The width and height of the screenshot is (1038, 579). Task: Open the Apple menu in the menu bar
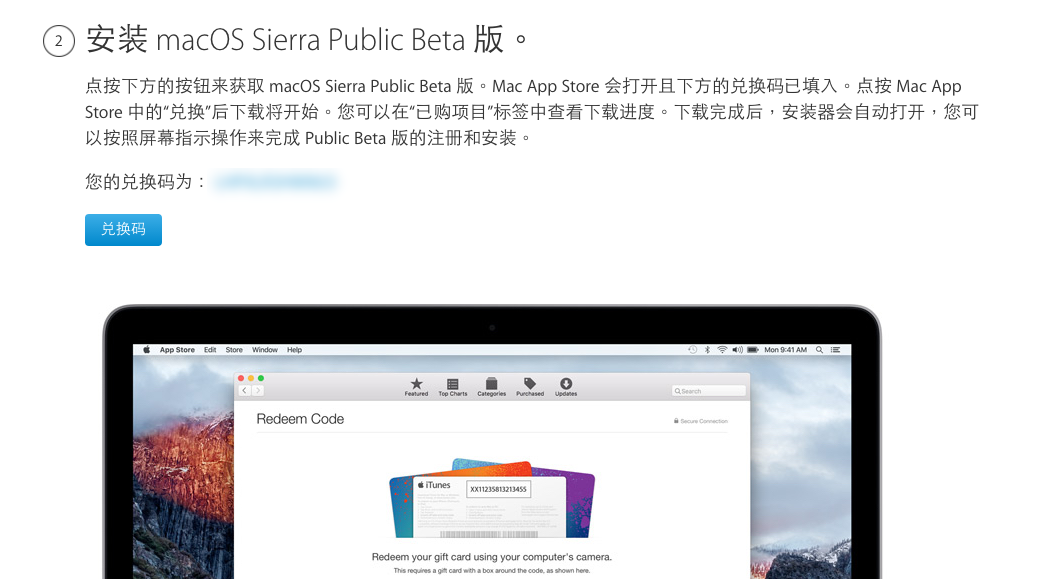coord(146,349)
